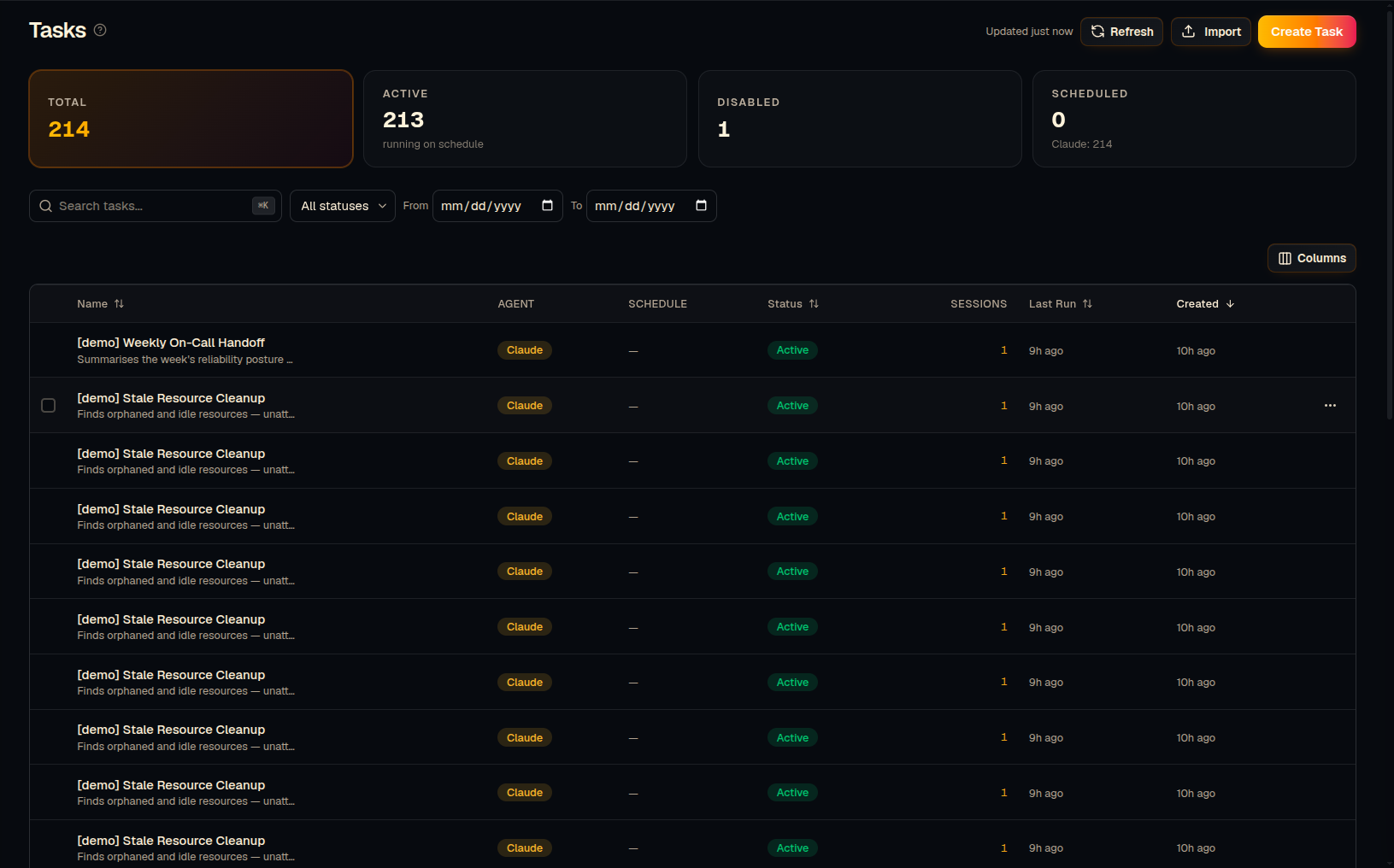
Task: Click the AGENT column header
Action: click(x=516, y=304)
